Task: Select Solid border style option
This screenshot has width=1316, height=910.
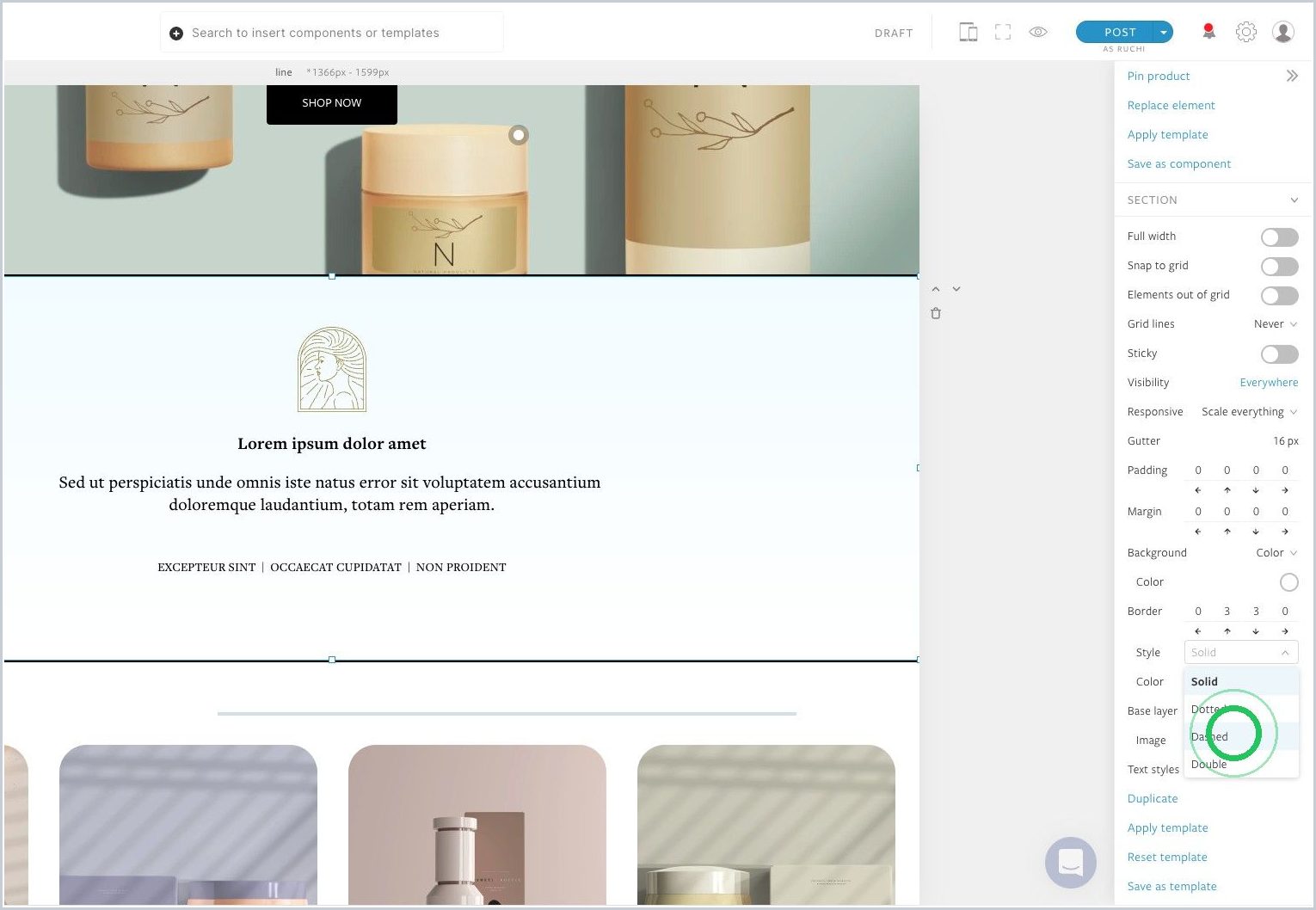Action: (x=1241, y=681)
